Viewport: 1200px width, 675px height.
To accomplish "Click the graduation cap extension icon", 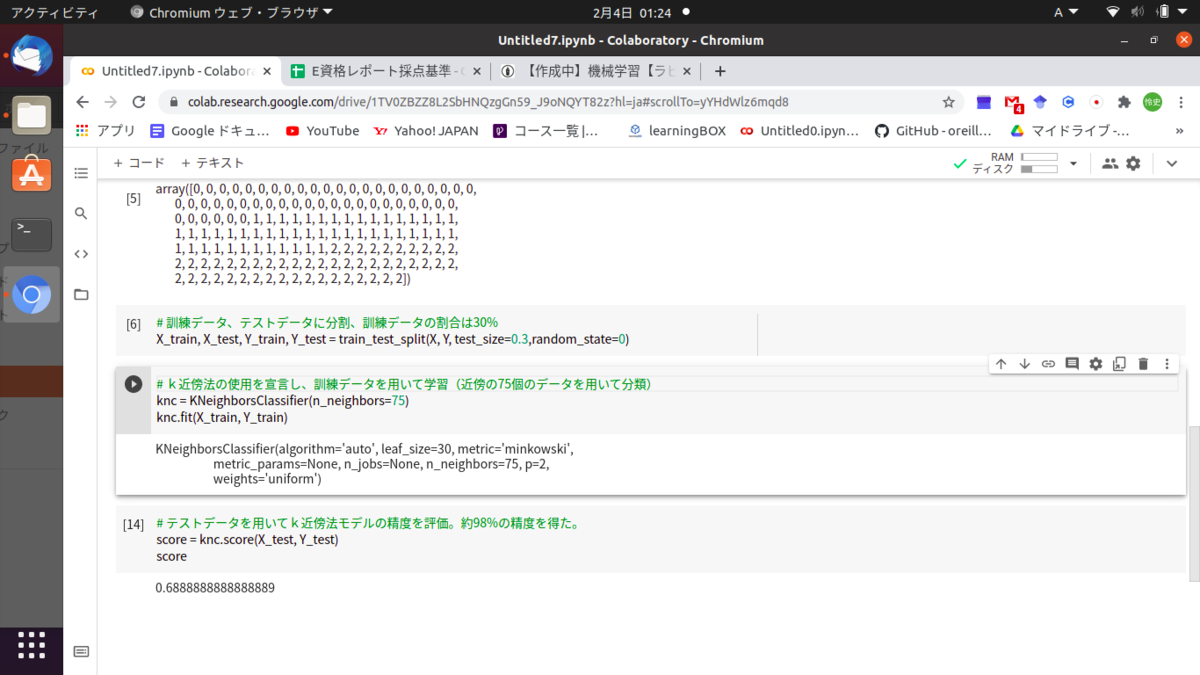I will tap(1040, 102).
